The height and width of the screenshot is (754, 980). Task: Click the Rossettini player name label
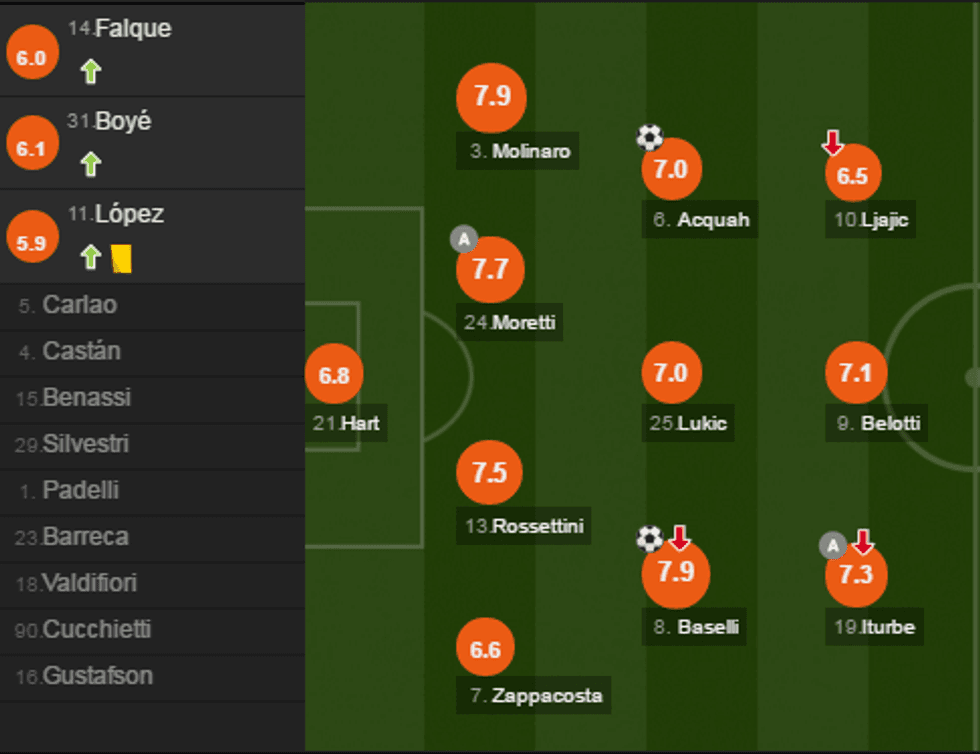point(524,526)
